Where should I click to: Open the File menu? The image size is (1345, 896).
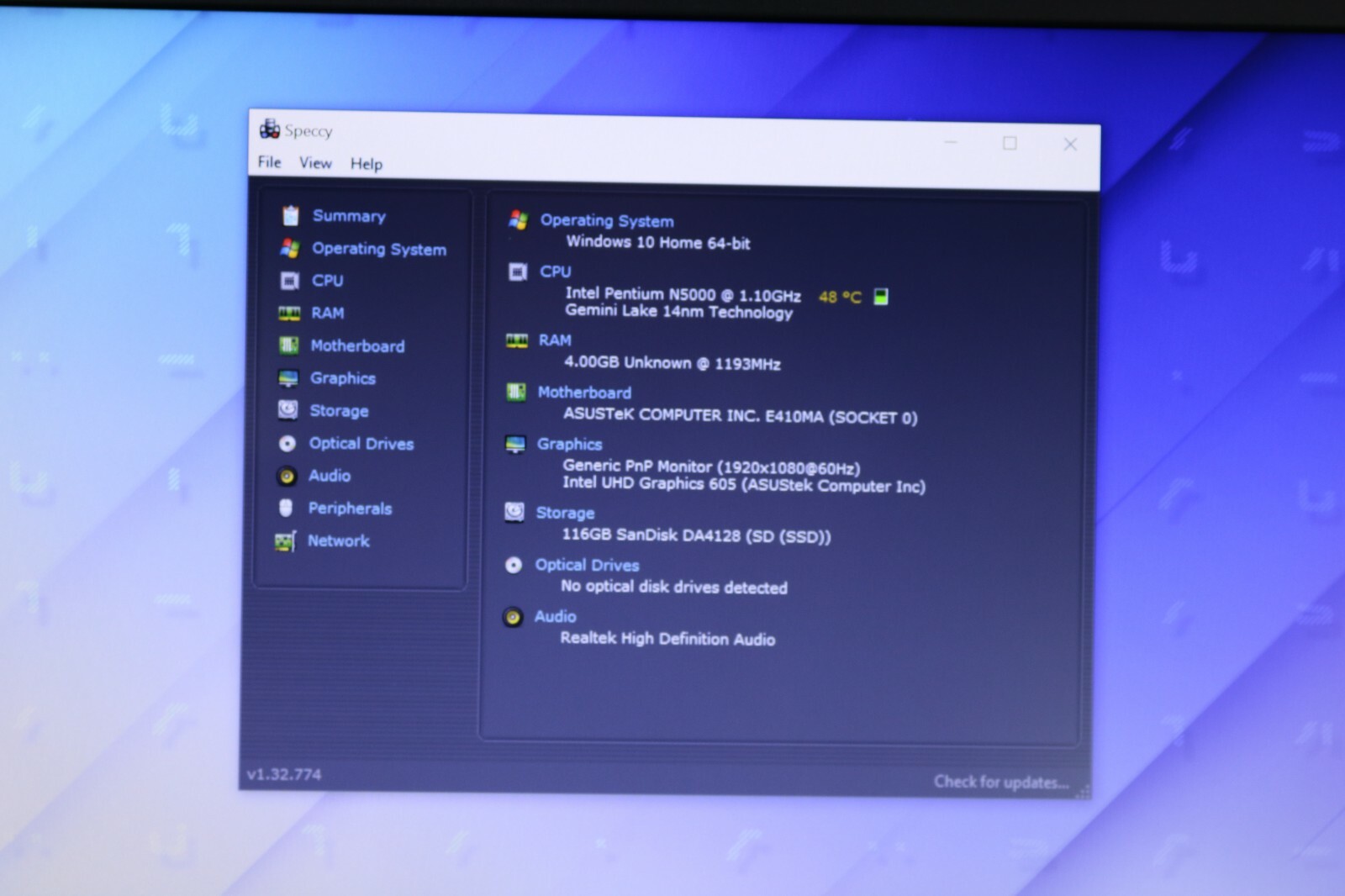(270, 162)
